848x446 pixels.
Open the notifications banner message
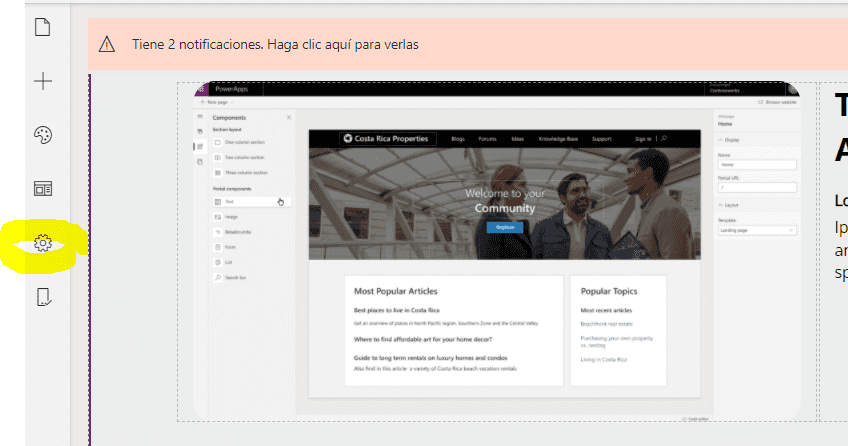tap(275, 44)
